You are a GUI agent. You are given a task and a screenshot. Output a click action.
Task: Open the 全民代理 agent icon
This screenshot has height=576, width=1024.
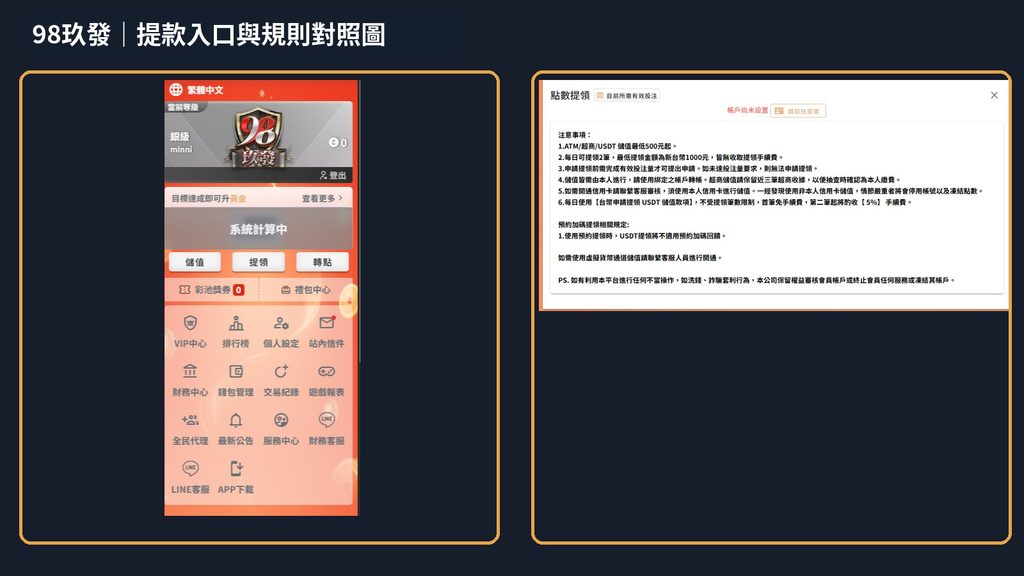coord(190,420)
